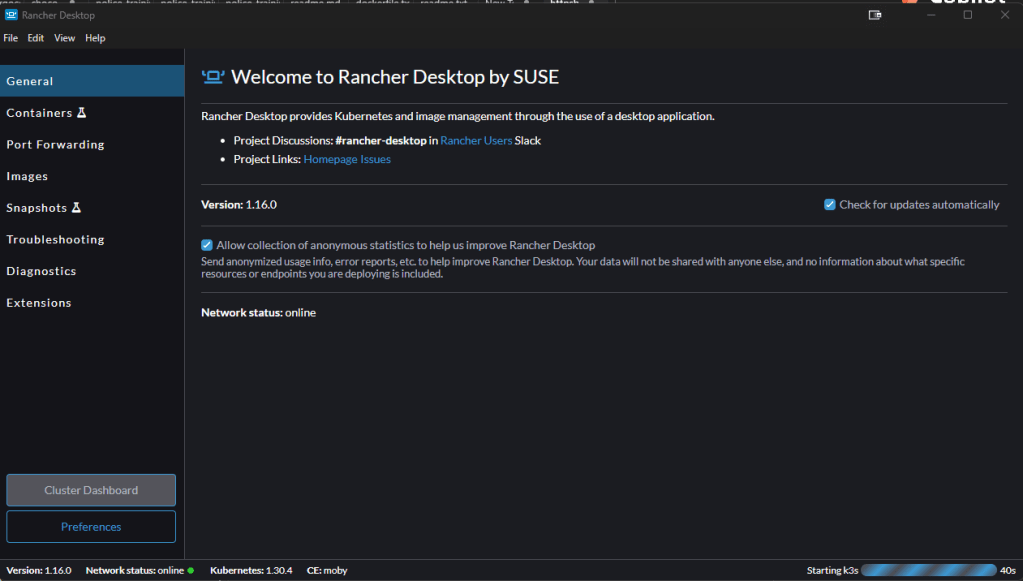Click the Starting k3s progress bar
Screen dimensions: 1023x581
pos(928,571)
